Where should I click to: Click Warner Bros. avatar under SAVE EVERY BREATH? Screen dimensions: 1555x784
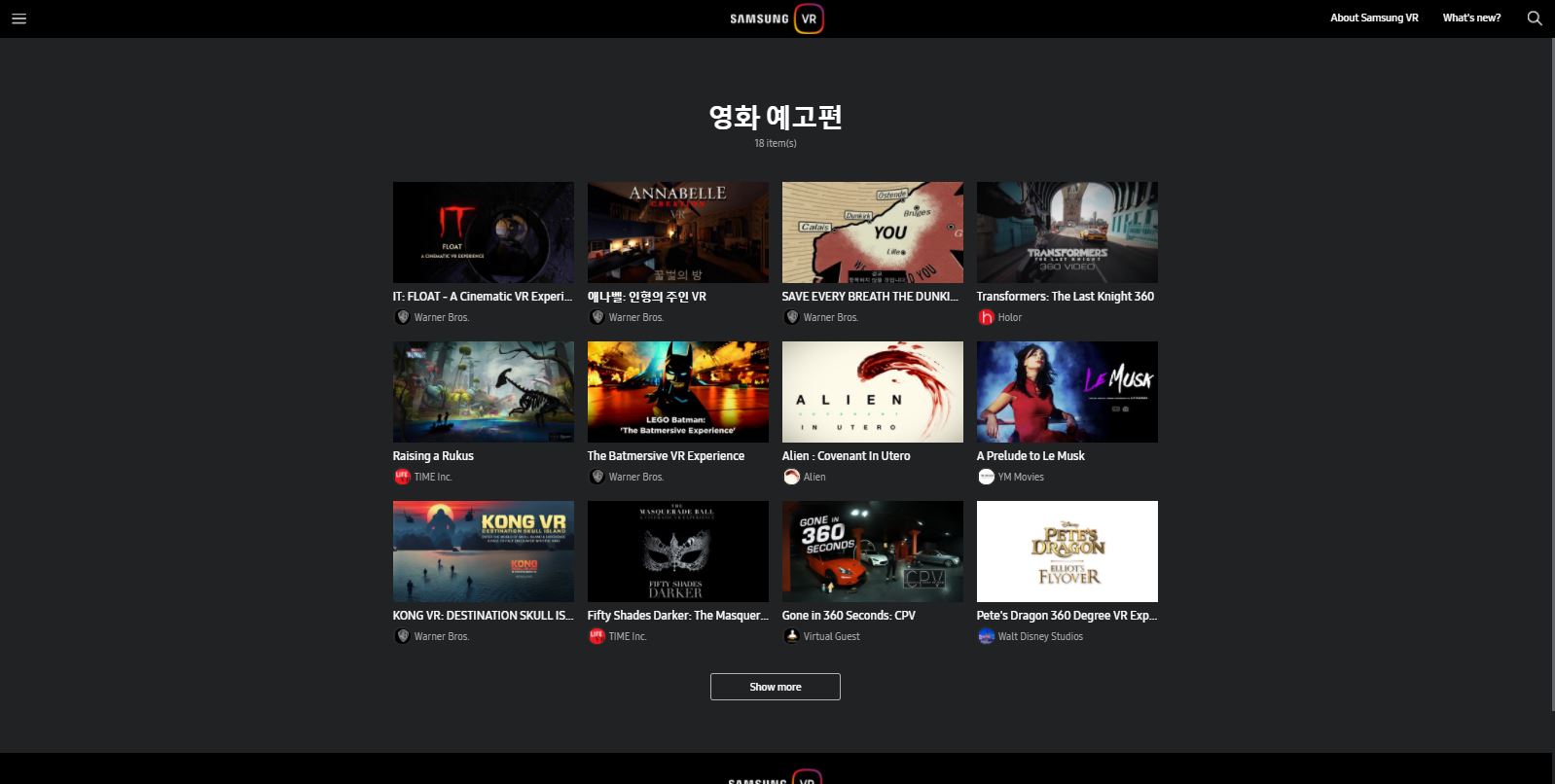point(791,317)
